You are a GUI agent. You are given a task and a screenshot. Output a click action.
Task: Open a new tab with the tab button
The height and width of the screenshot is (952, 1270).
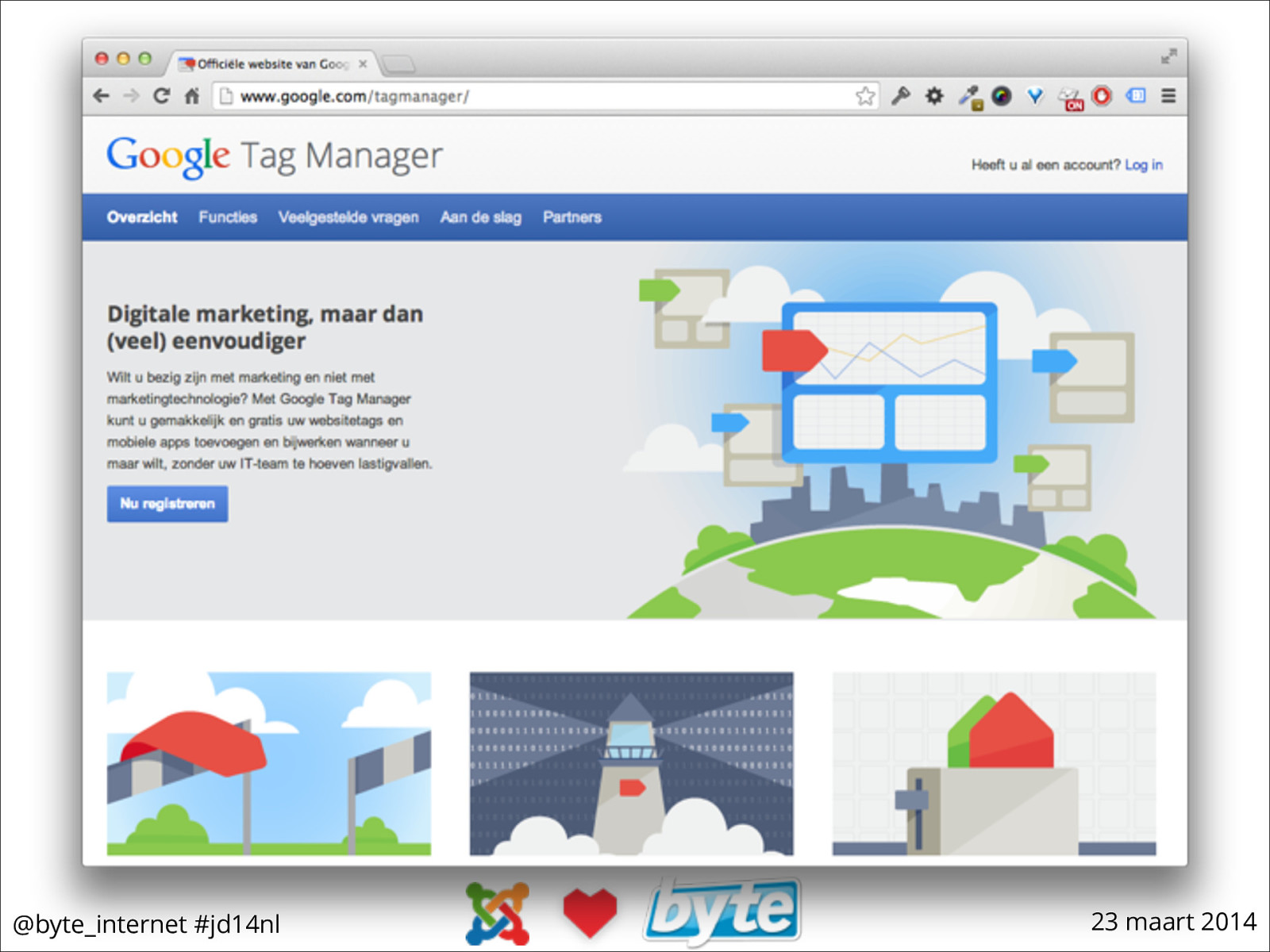click(x=398, y=63)
